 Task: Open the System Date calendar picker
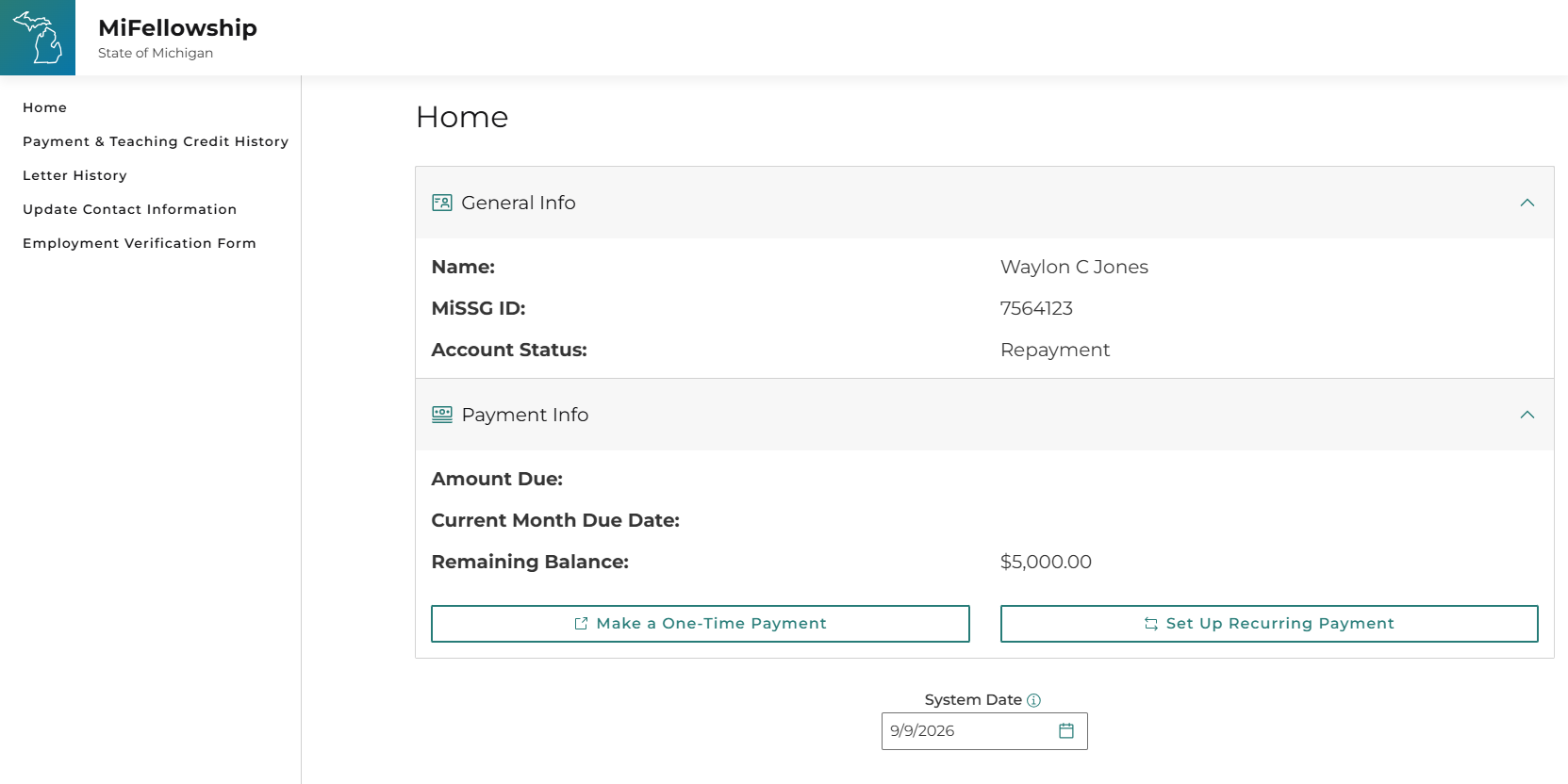click(x=1066, y=730)
